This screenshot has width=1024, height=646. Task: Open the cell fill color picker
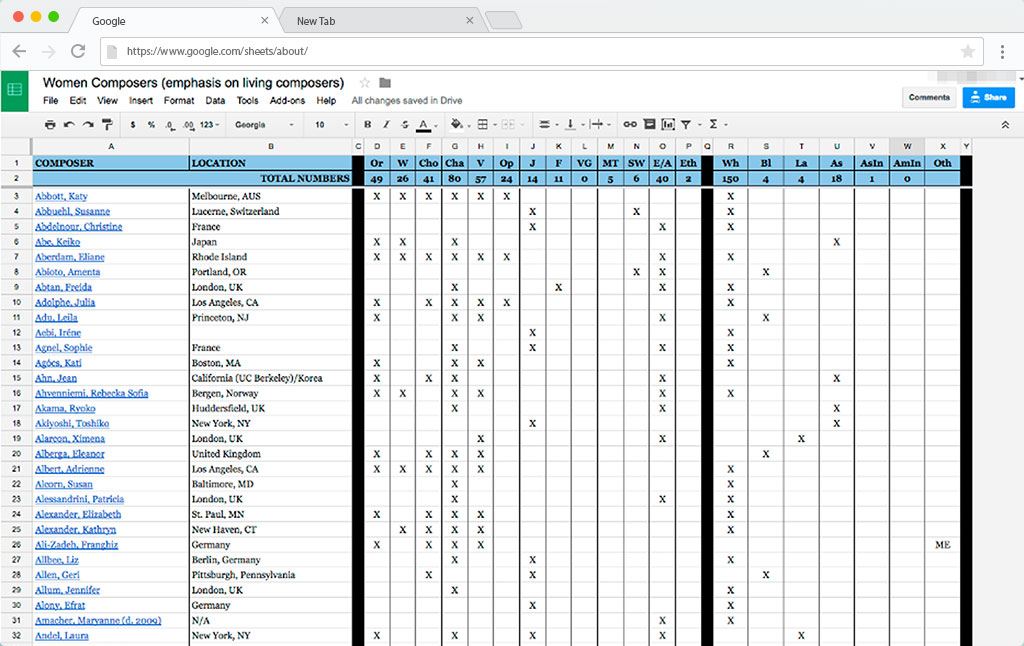pyautogui.click(x=456, y=124)
